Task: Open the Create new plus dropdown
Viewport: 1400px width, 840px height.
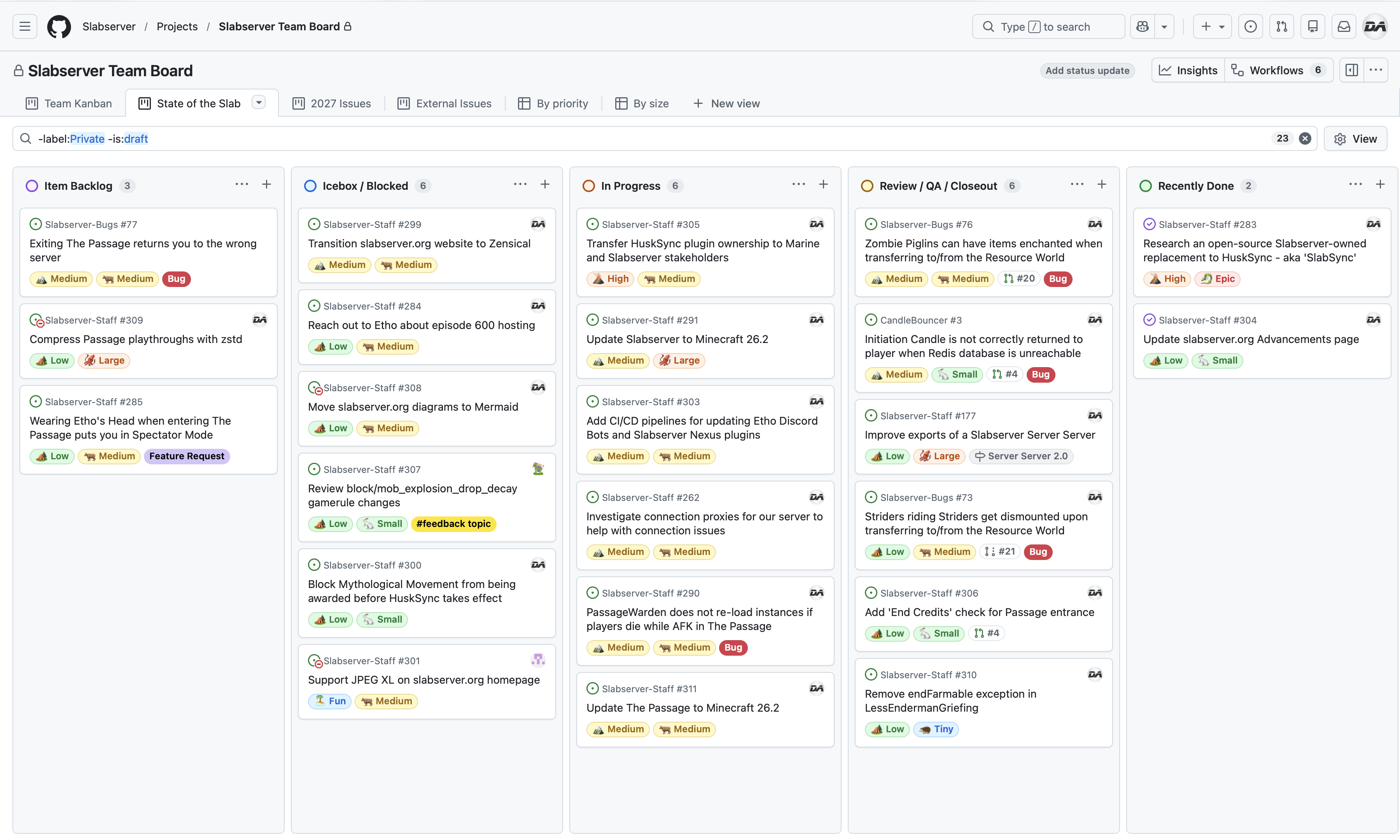Action: tap(1213, 26)
